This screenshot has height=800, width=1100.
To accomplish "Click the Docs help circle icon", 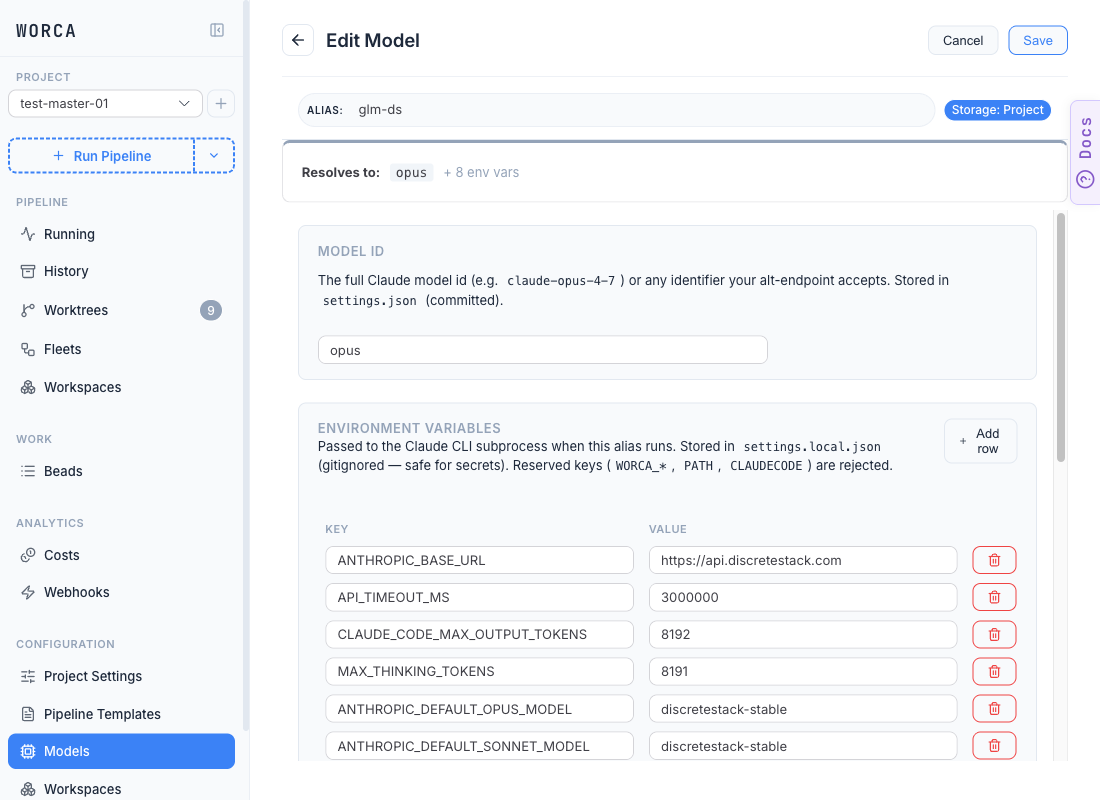I will click(x=1085, y=180).
